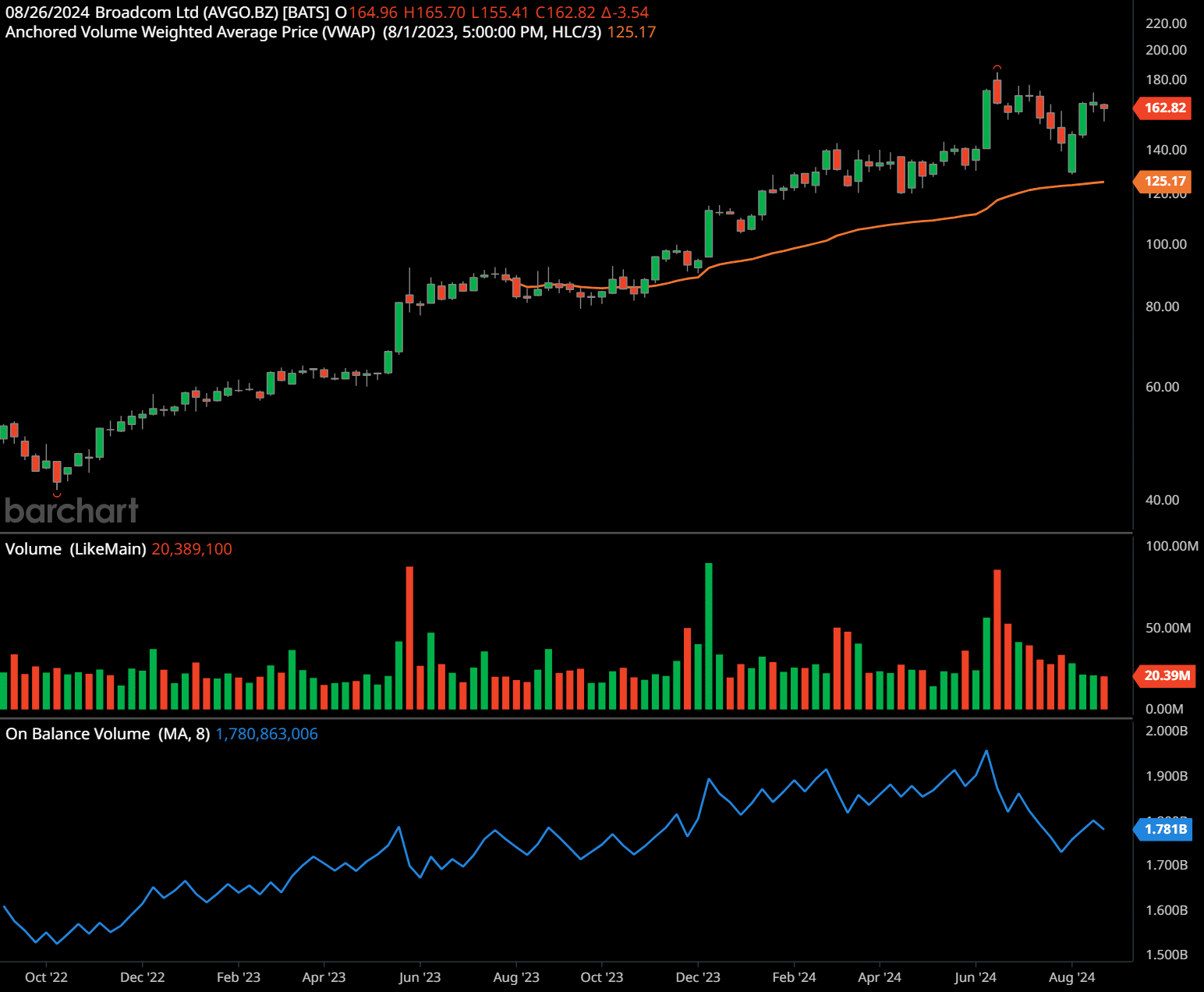
Task: Click the OBV value 1,780,863,006
Action: tap(267, 734)
